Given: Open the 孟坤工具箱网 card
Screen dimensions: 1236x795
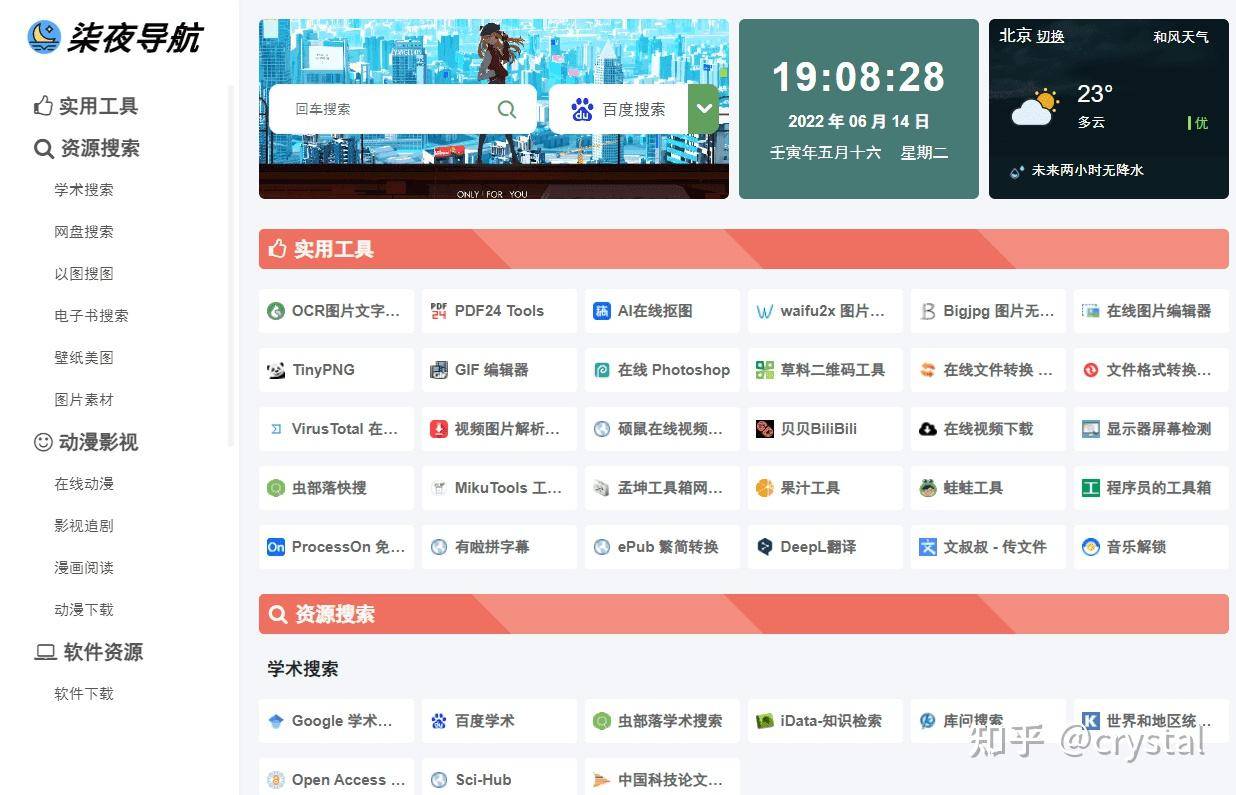Looking at the screenshot, I should (662, 488).
